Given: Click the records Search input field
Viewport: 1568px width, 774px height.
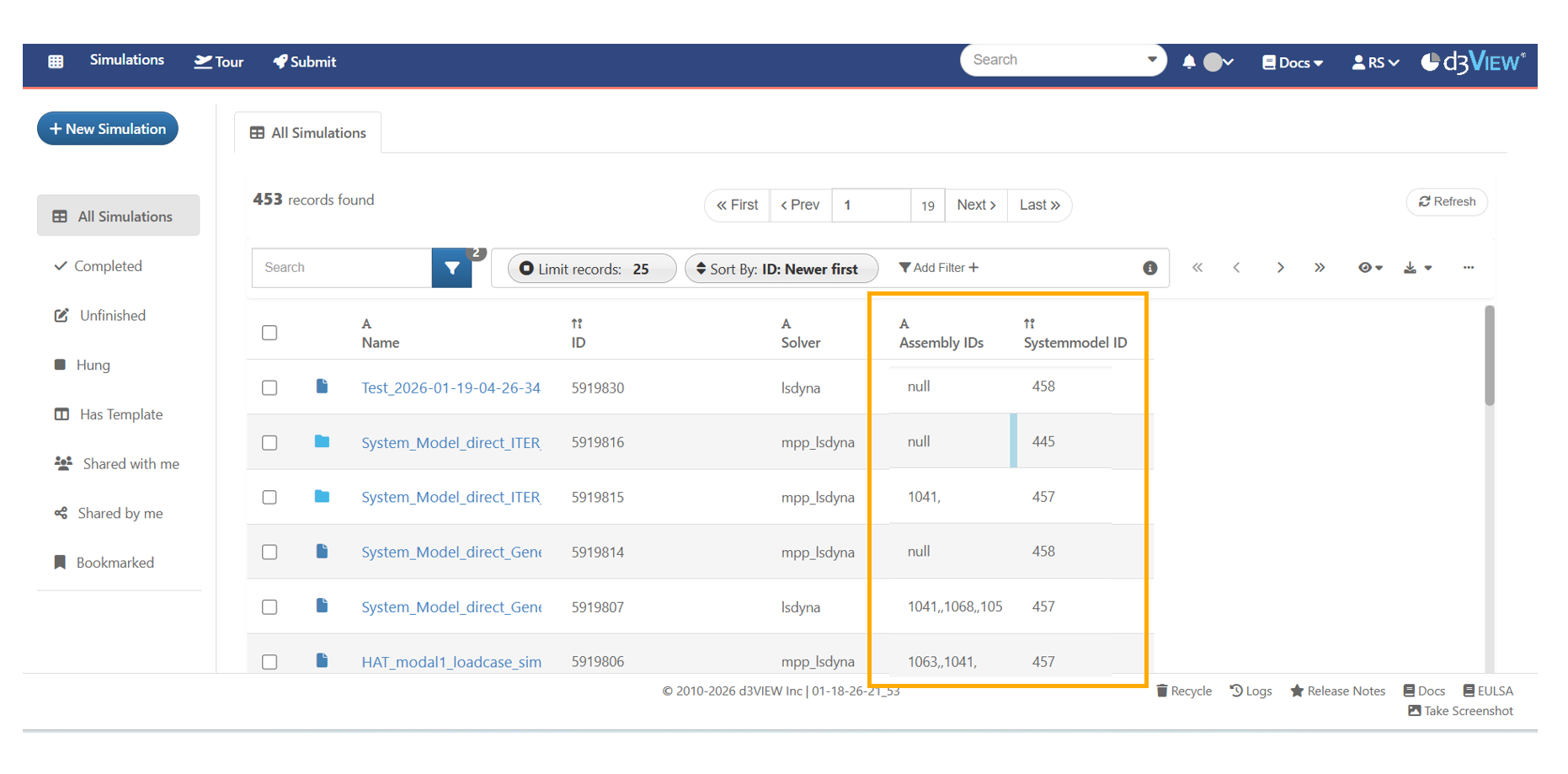Looking at the screenshot, I should tap(342, 268).
